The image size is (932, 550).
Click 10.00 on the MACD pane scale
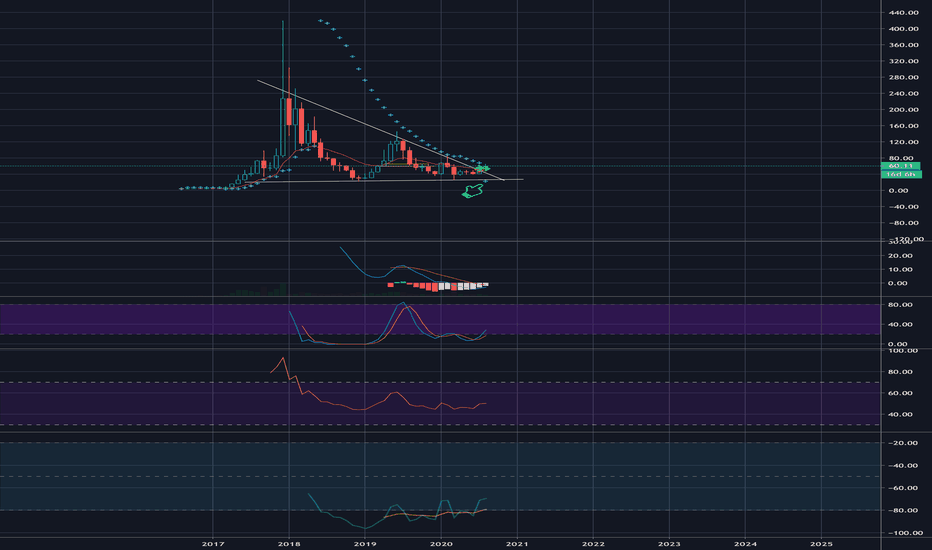(900, 269)
